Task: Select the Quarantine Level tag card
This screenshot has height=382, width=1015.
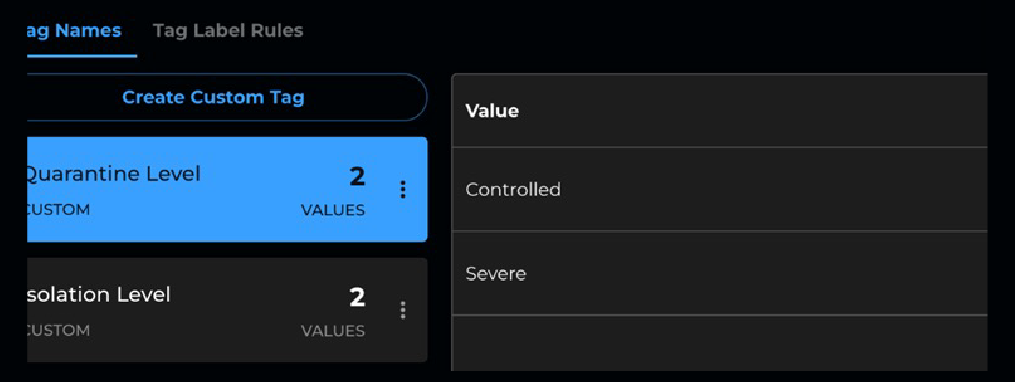Action: tap(227, 189)
